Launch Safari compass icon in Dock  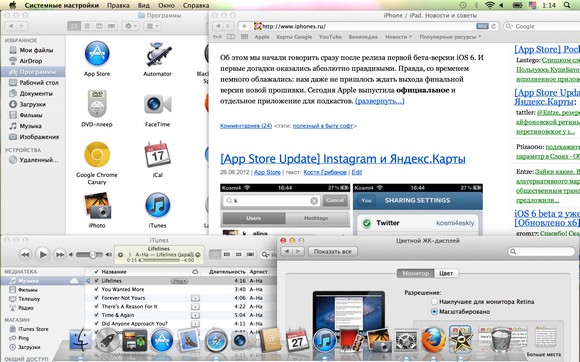click(216, 340)
